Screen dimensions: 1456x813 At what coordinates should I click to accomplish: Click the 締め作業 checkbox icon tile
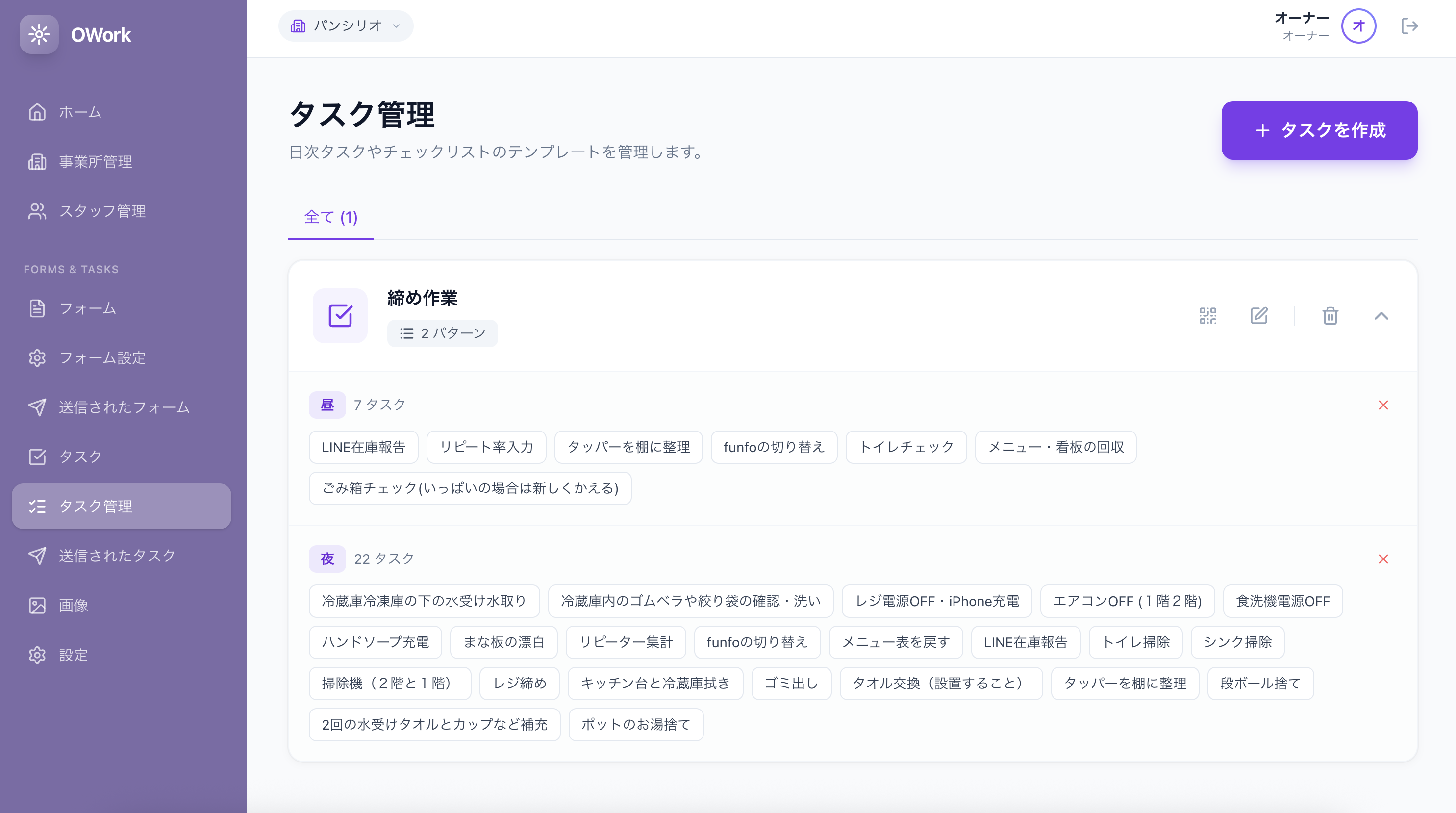[340, 315]
